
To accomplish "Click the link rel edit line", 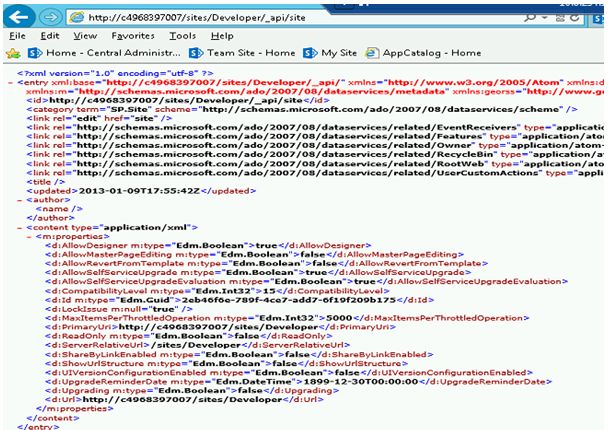I will pyautogui.click(x=99, y=119).
